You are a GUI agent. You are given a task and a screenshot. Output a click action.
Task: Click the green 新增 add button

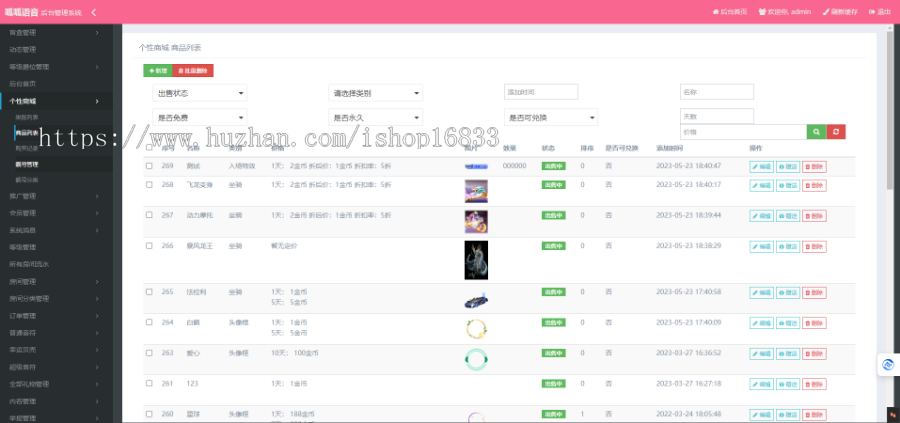[x=158, y=71]
